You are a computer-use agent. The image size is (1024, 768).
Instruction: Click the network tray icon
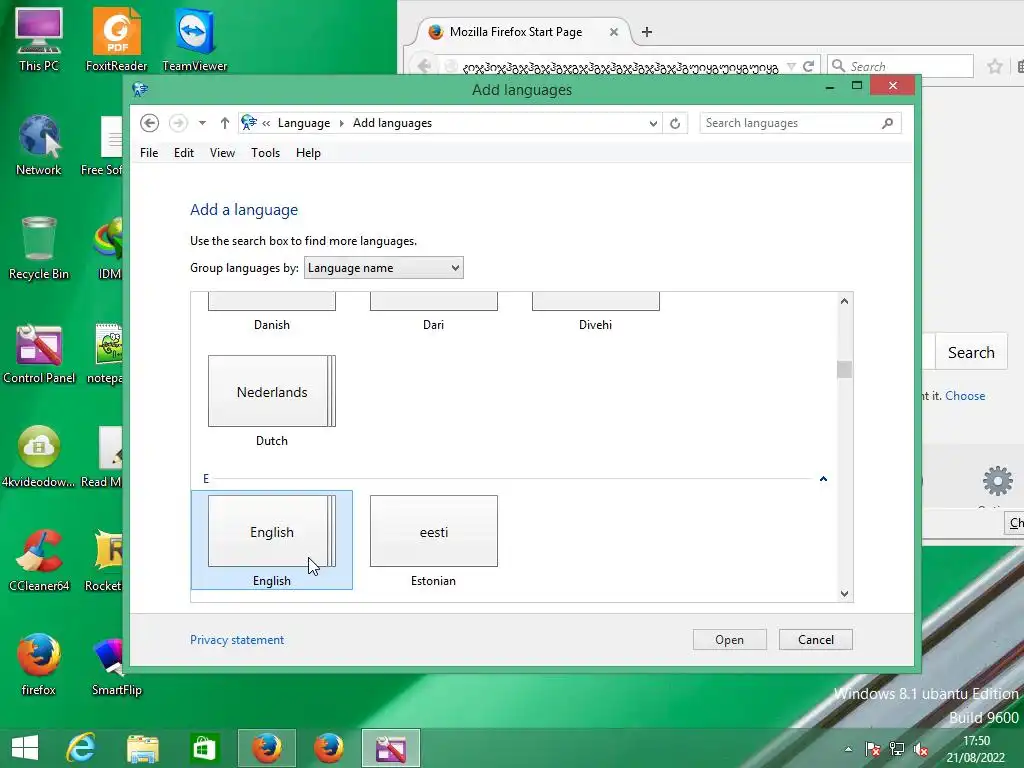tap(897, 749)
